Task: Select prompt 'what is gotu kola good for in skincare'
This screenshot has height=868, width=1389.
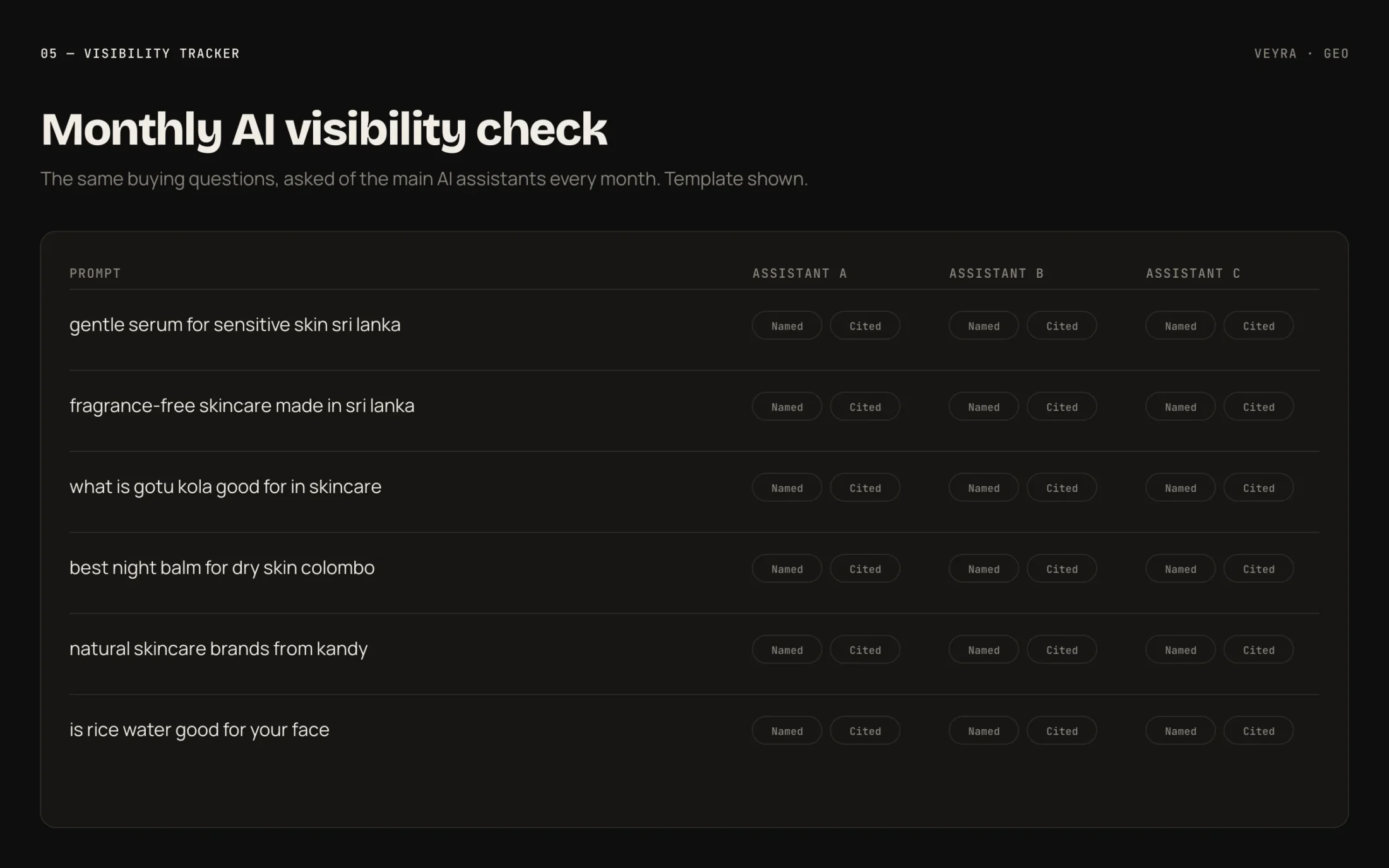Action: coord(225,487)
